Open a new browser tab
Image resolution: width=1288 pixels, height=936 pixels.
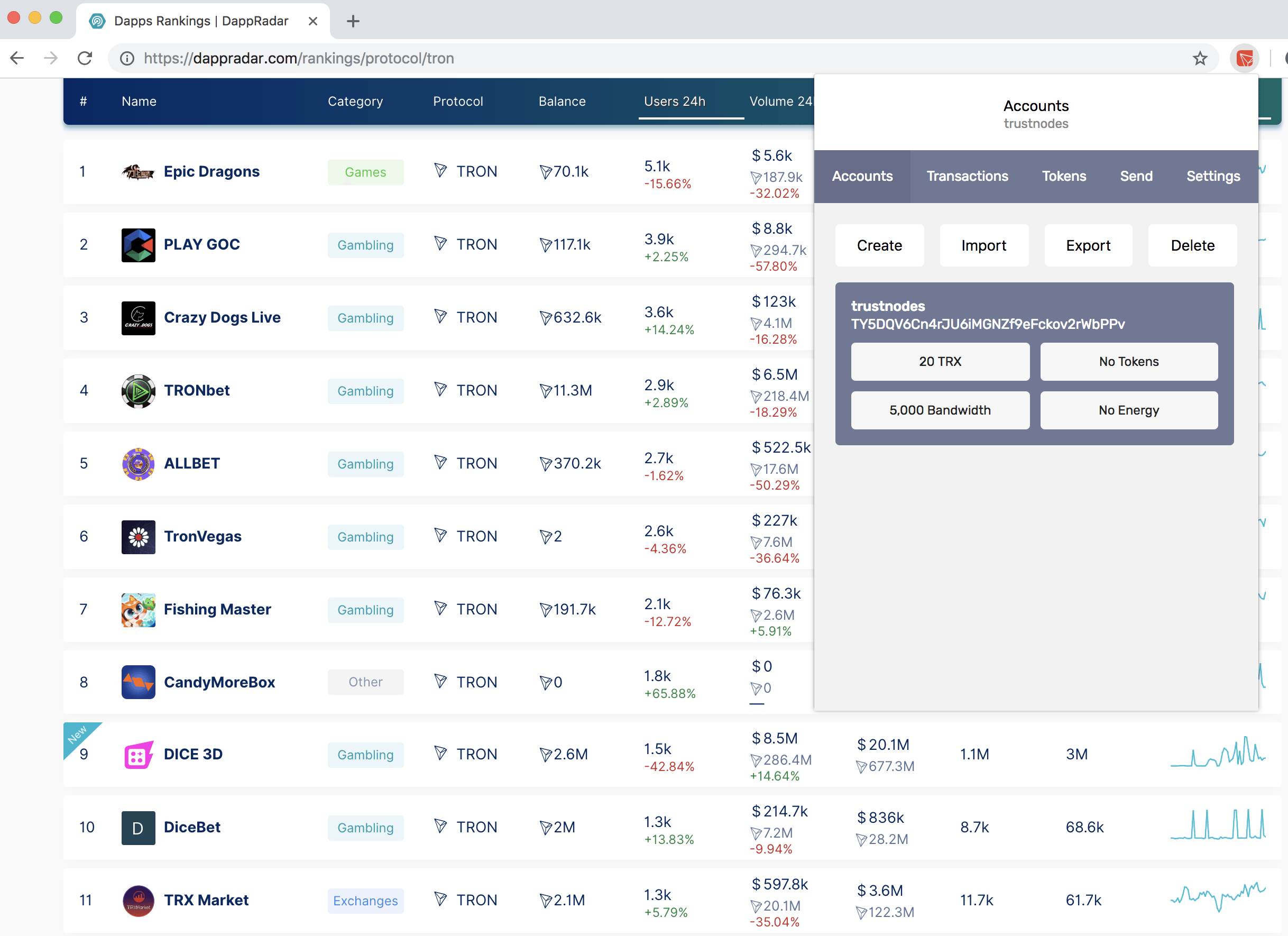point(353,22)
